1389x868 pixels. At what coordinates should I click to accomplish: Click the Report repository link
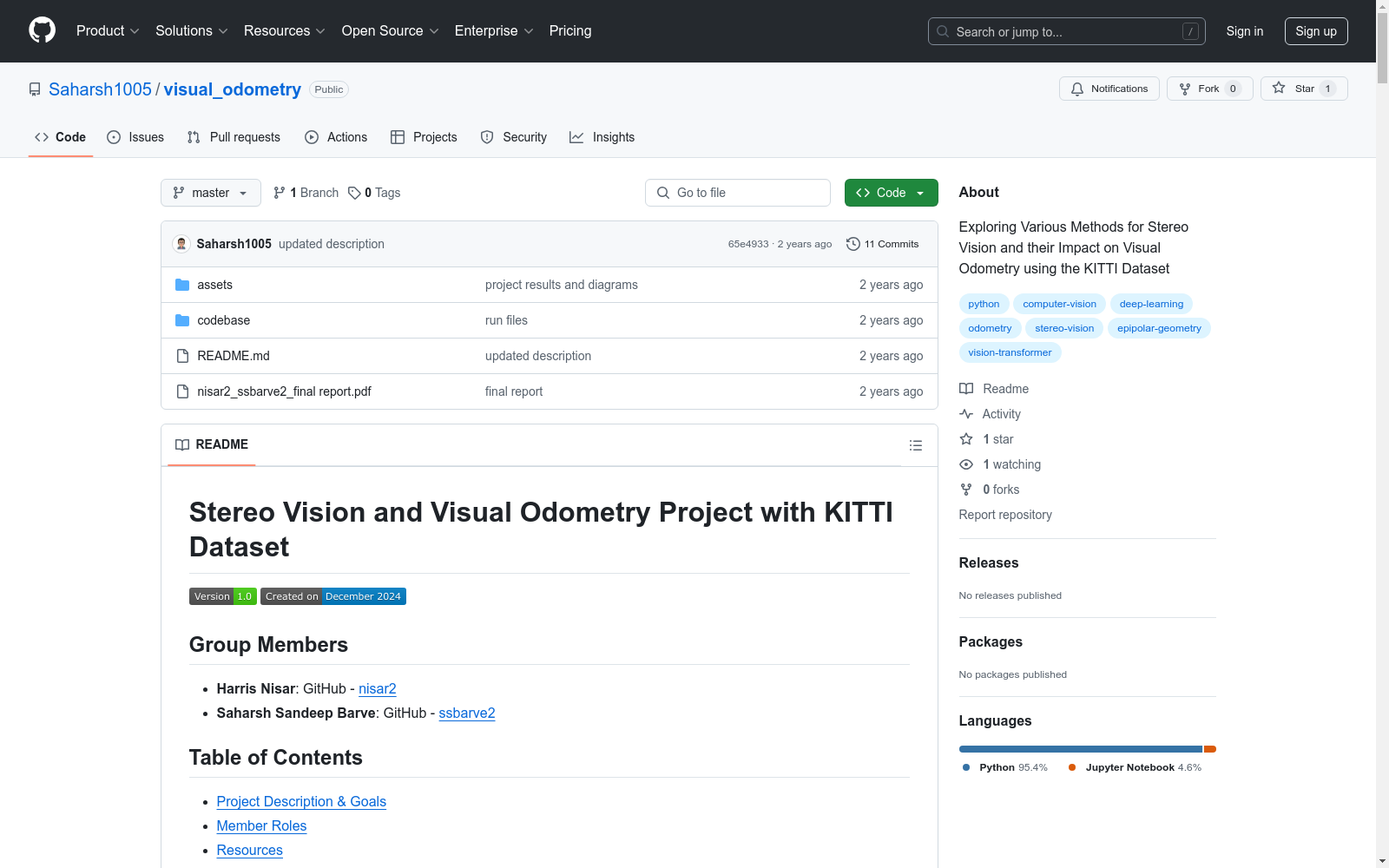click(x=1005, y=515)
